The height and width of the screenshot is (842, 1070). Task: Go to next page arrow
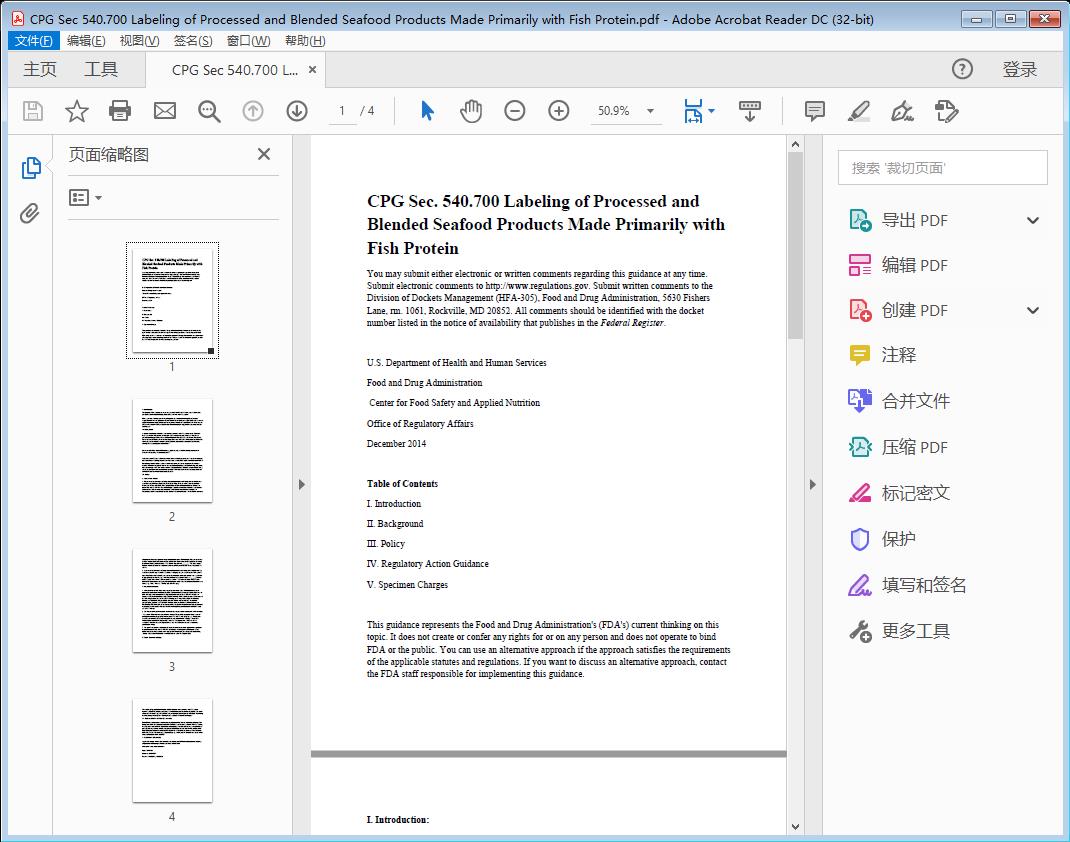tap(297, 111)
